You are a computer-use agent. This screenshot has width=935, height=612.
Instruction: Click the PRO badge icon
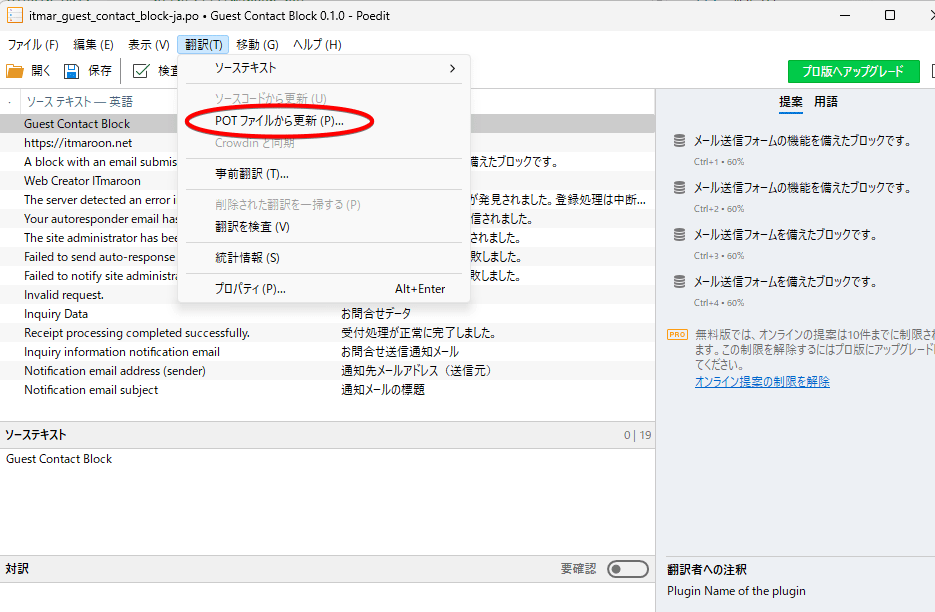click(677, 335)
